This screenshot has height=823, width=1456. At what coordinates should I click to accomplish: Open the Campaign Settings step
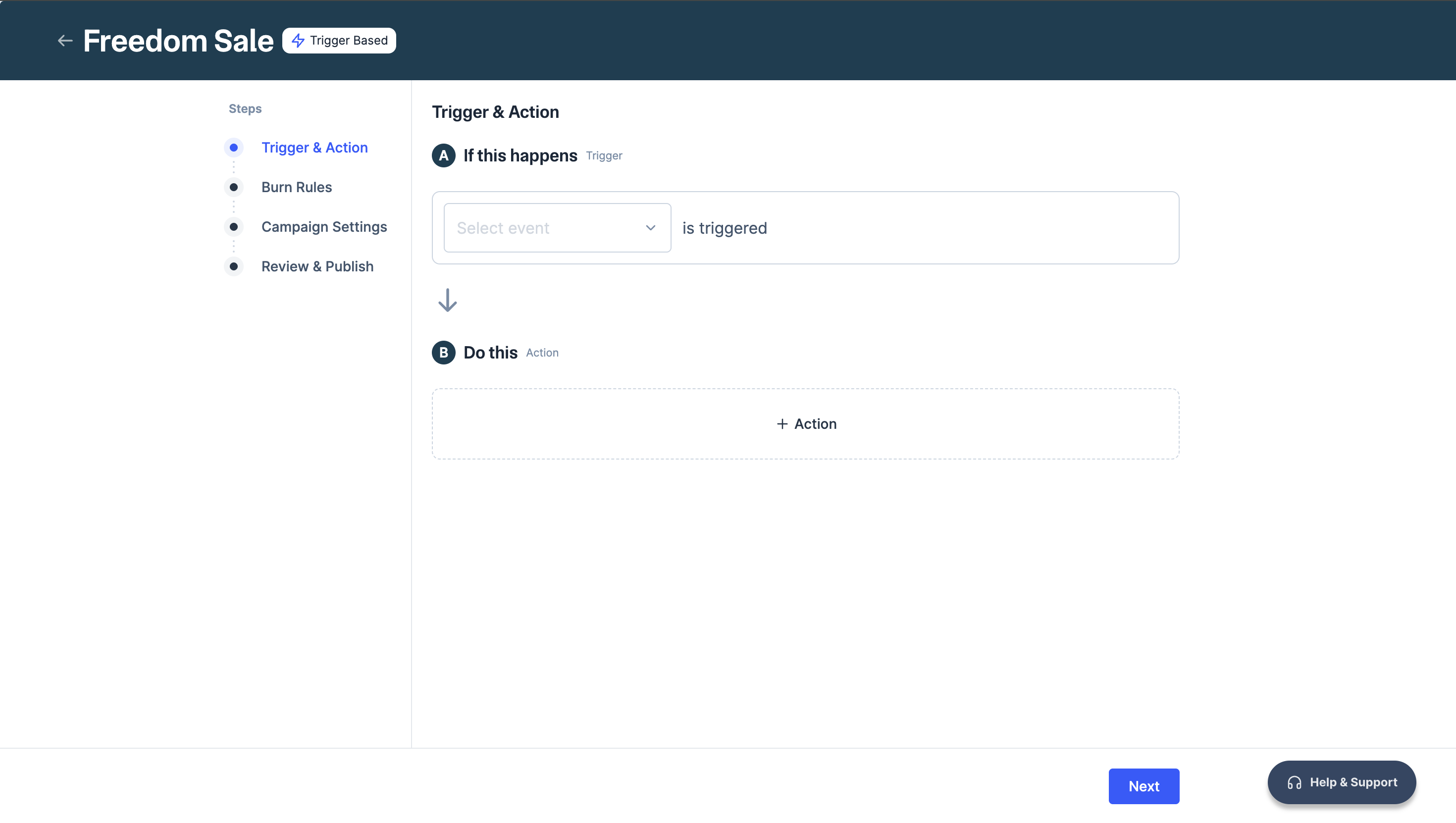pos(324,227)
